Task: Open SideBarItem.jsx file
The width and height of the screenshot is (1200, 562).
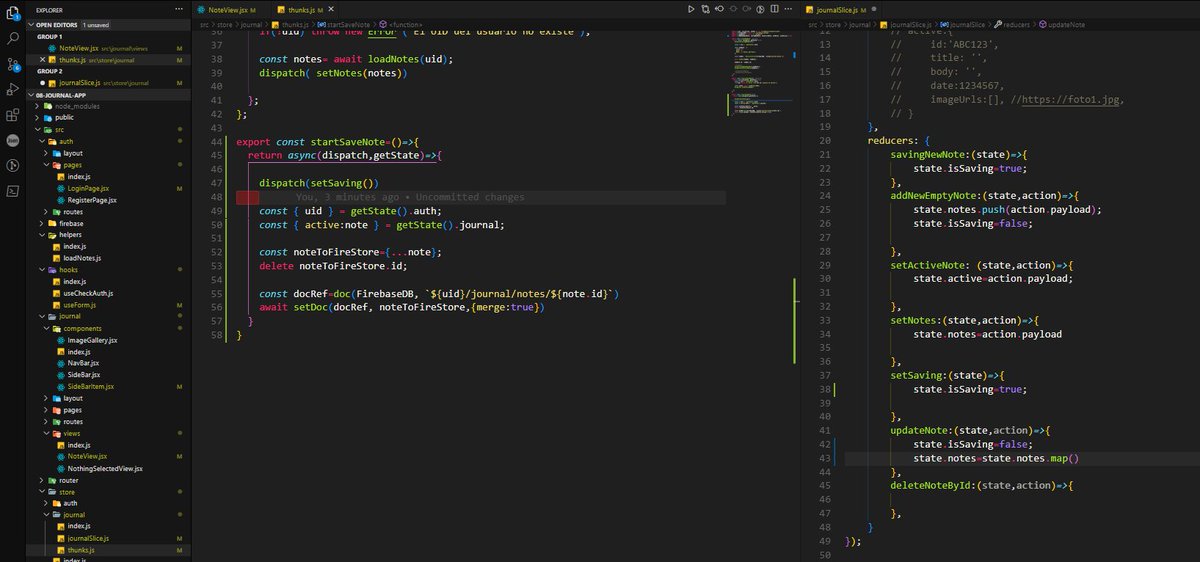Action: [91, 386]
